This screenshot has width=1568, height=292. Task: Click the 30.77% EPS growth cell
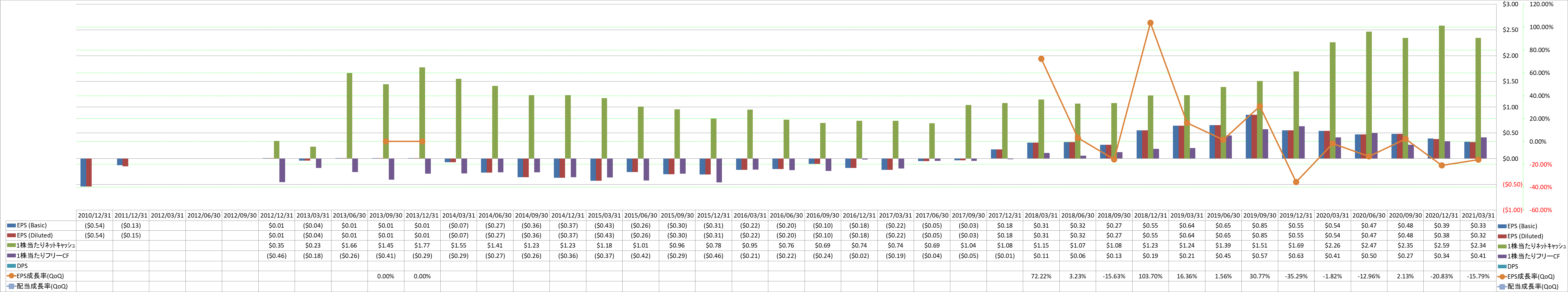pyautogui.click(x=1259, y=276)
